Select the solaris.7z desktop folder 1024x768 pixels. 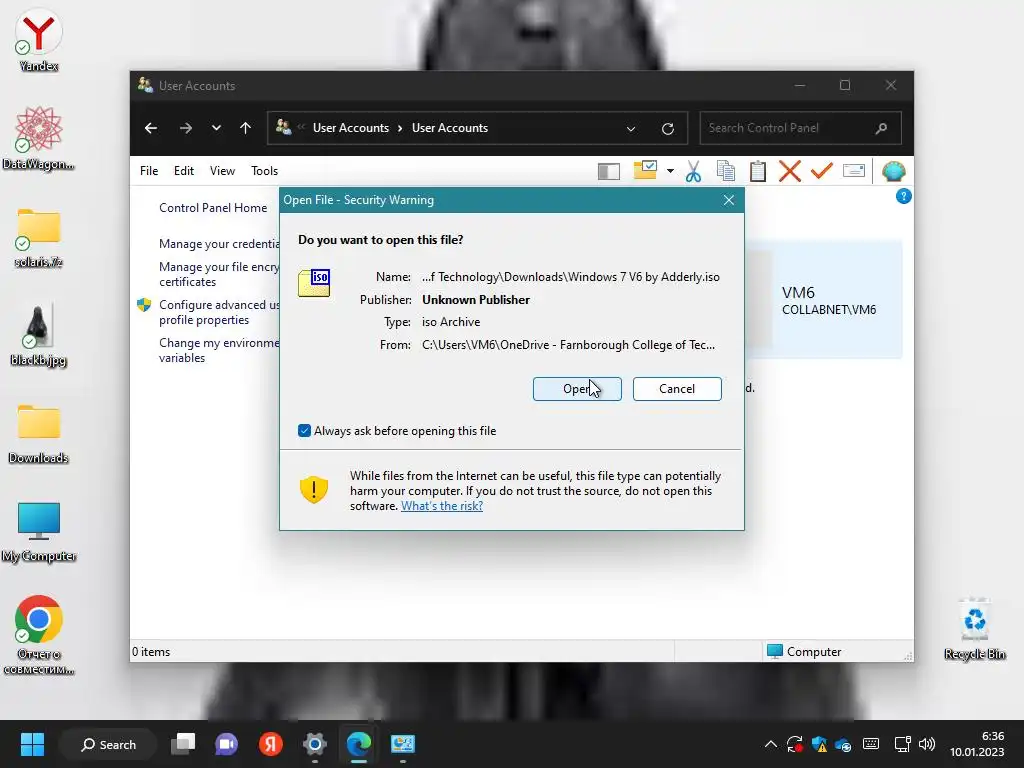[x=39, y=236]
